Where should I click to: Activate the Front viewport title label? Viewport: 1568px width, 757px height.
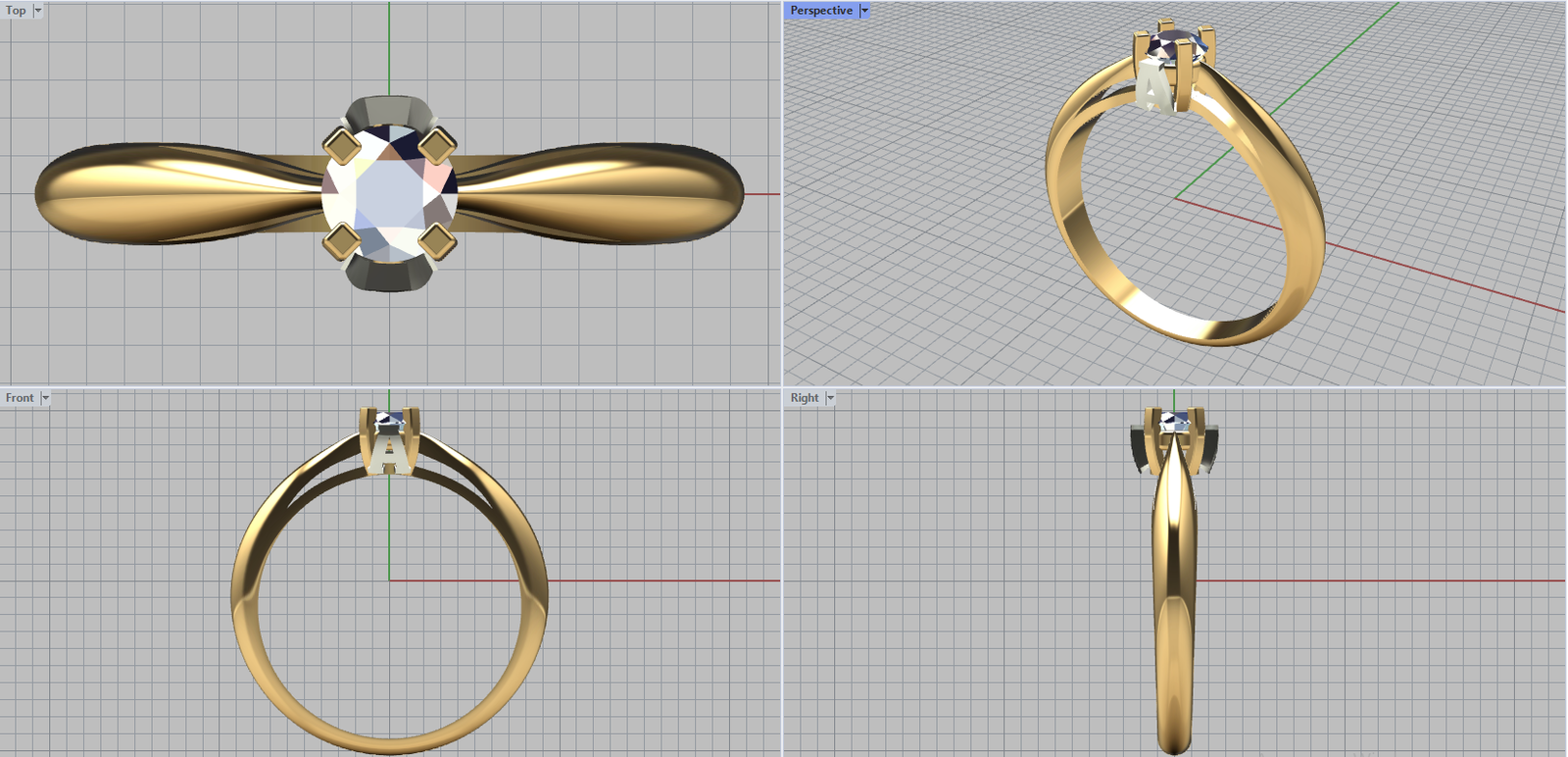19,398
